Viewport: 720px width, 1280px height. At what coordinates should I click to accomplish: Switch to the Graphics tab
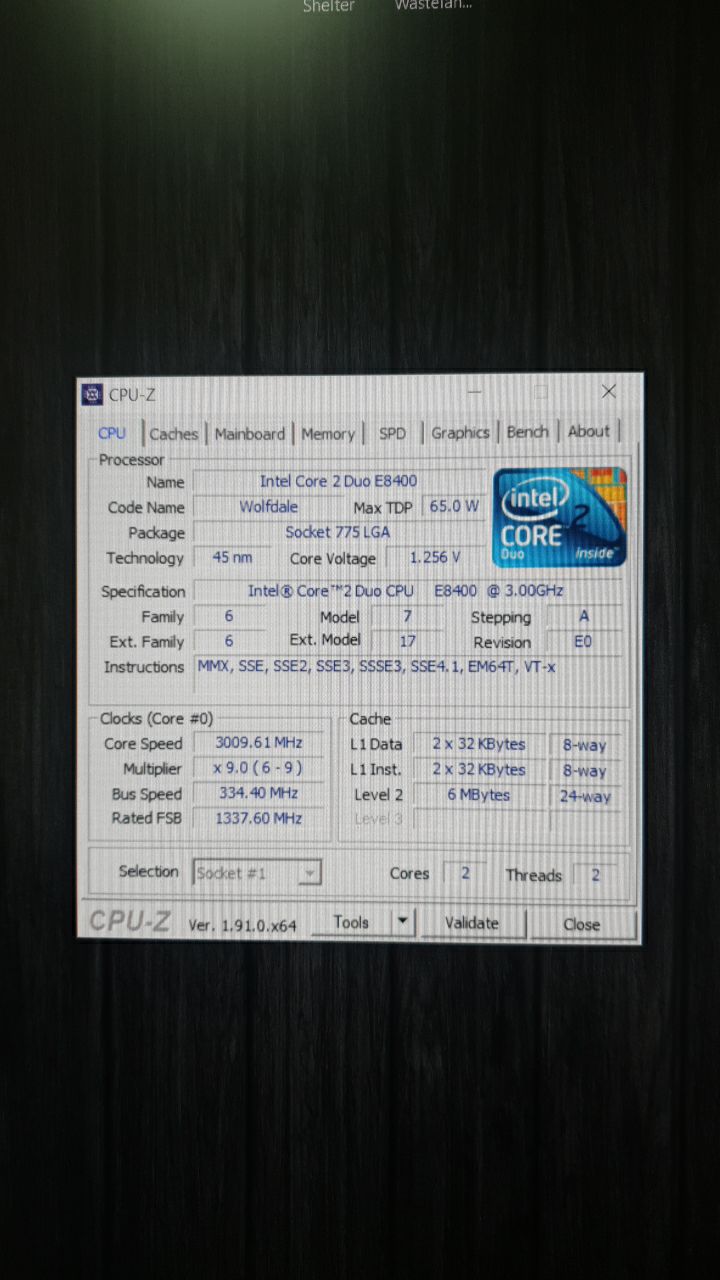pos(460,433)
